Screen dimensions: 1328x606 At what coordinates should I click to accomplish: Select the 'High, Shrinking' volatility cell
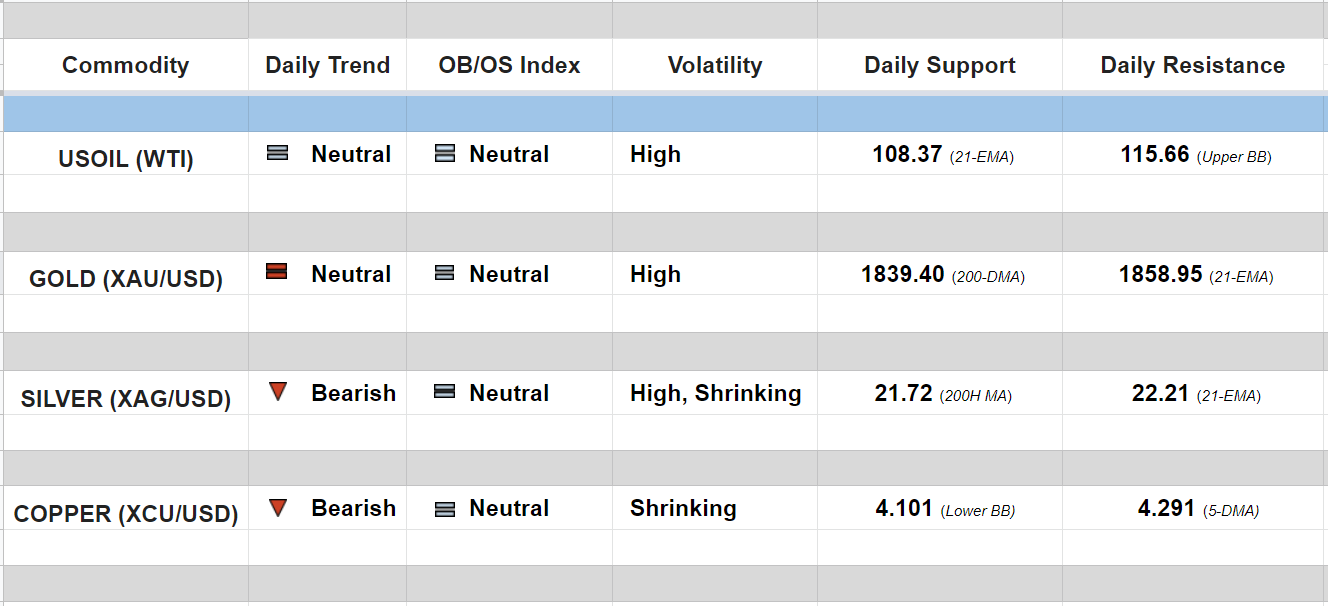click(715, 394)
